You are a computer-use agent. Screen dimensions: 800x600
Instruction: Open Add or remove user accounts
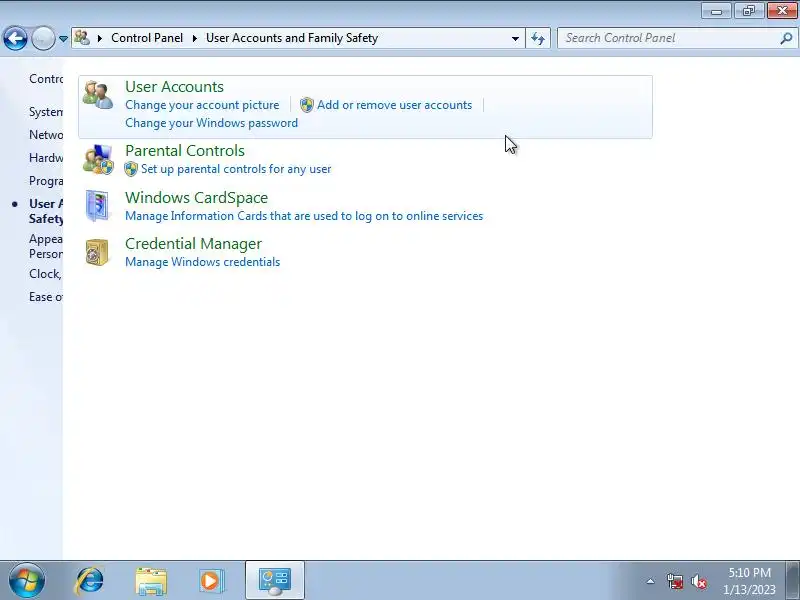click(x=394, y=105)
